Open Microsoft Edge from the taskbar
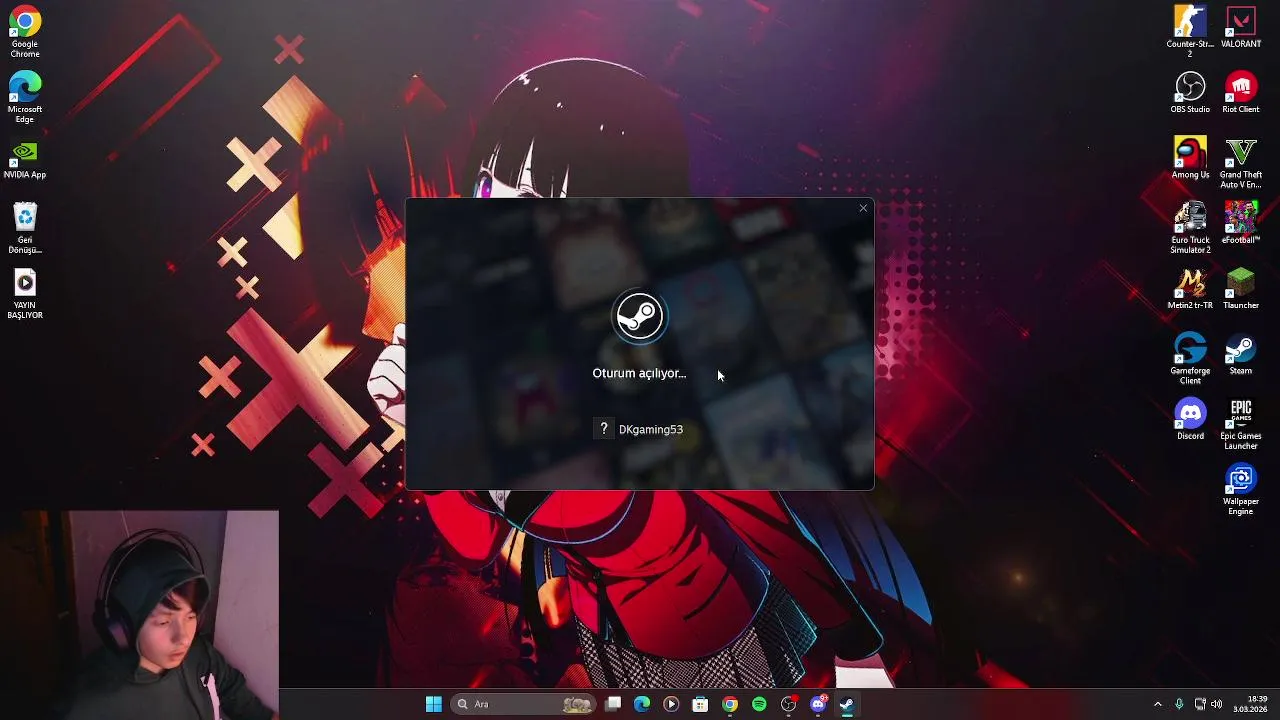Screen dimensions: 1280x720 point(642,704)
